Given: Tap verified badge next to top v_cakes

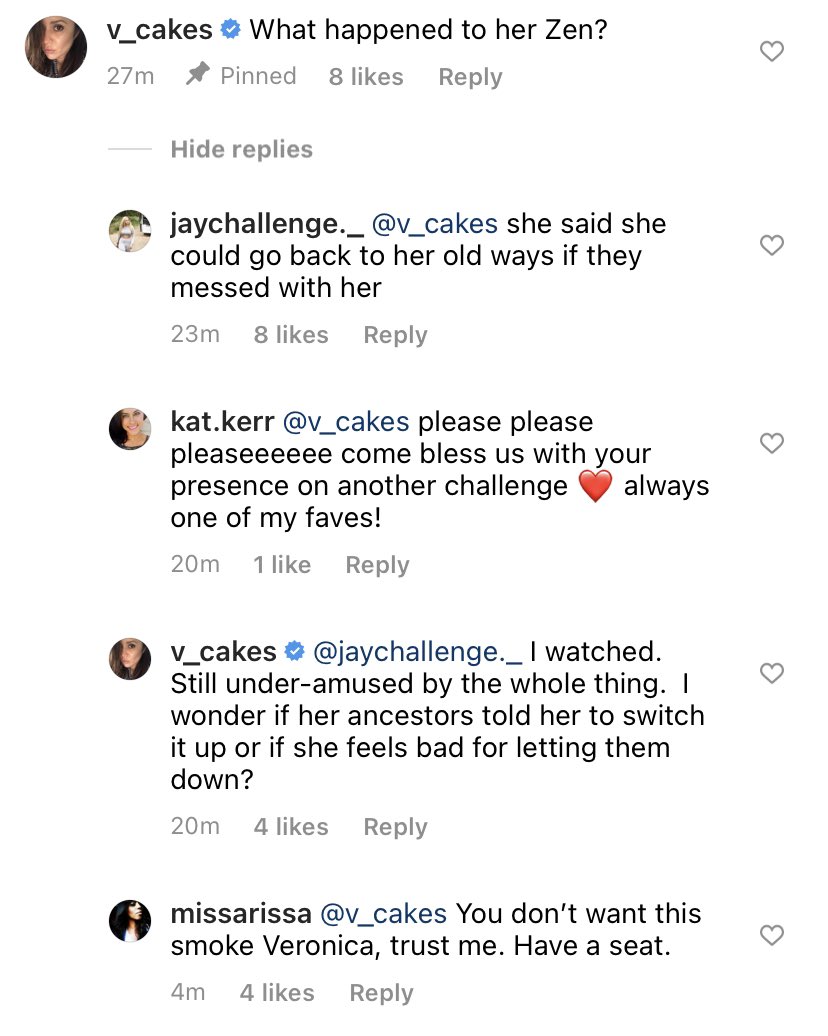Looking at the screenshot, I should (x=230, y=29).
